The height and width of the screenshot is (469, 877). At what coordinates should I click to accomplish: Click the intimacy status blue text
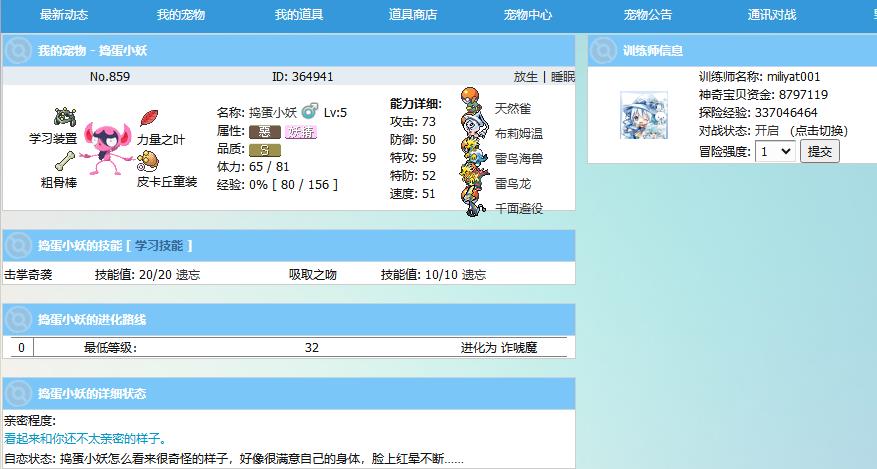coord(85,439)
